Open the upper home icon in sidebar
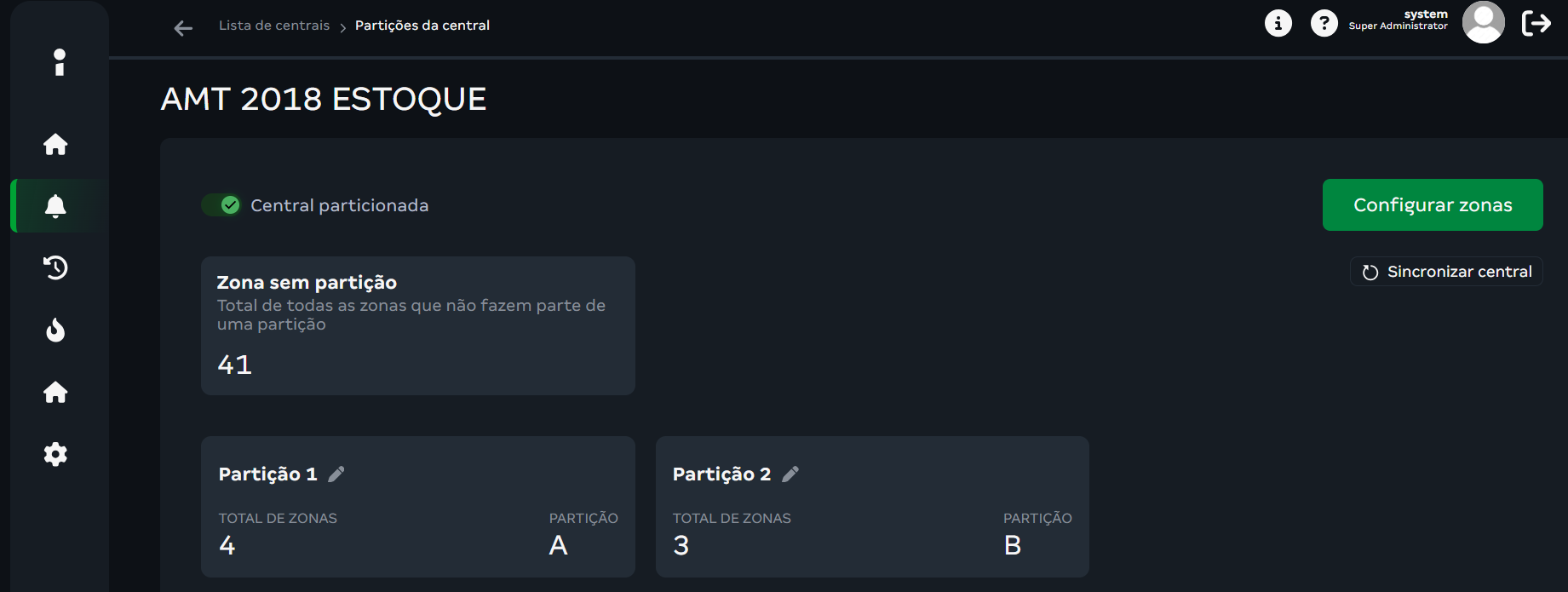 [55, 144]
